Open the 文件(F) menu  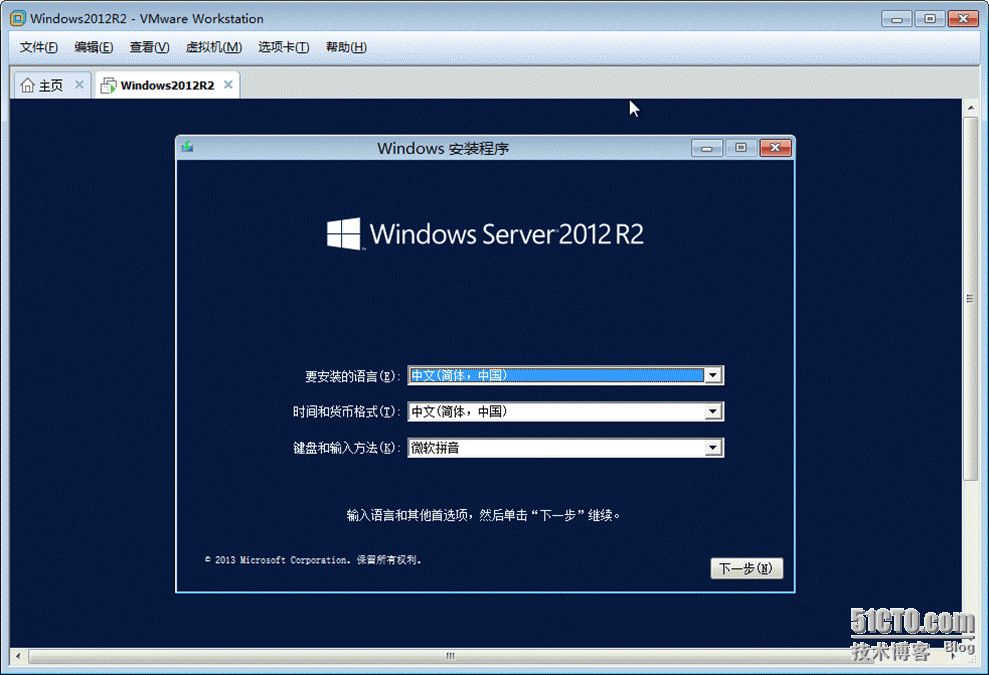click(x=38, y=47)
